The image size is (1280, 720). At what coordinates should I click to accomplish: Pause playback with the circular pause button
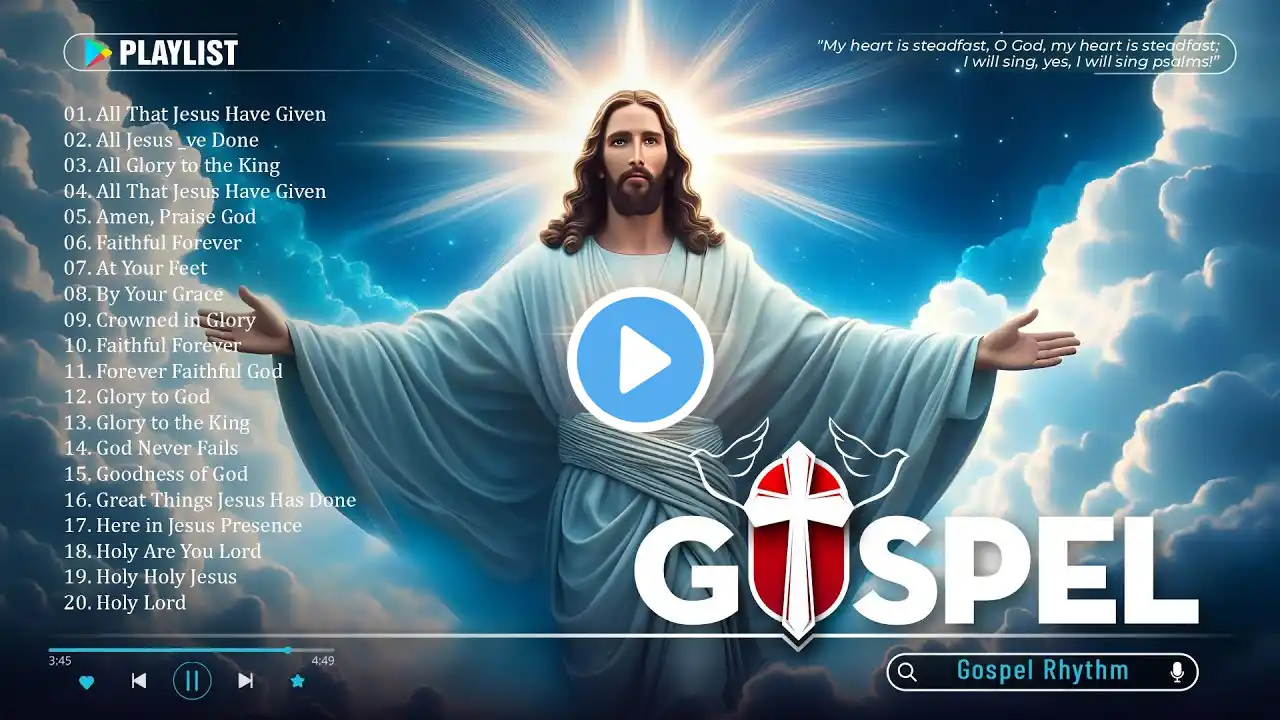(x=192, y=681)
